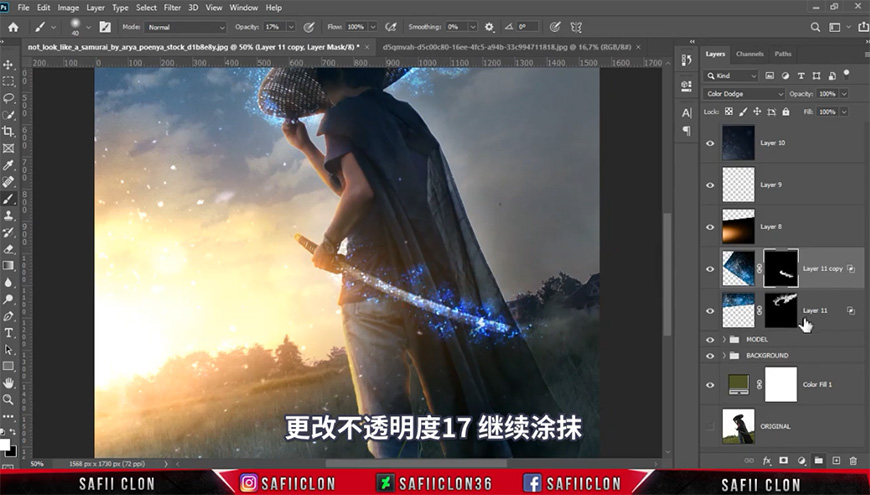Image resolution: width=870 pixels, height=495 pixels.
Task: Select the Horizontal Type tool
Action: [8, 333]
